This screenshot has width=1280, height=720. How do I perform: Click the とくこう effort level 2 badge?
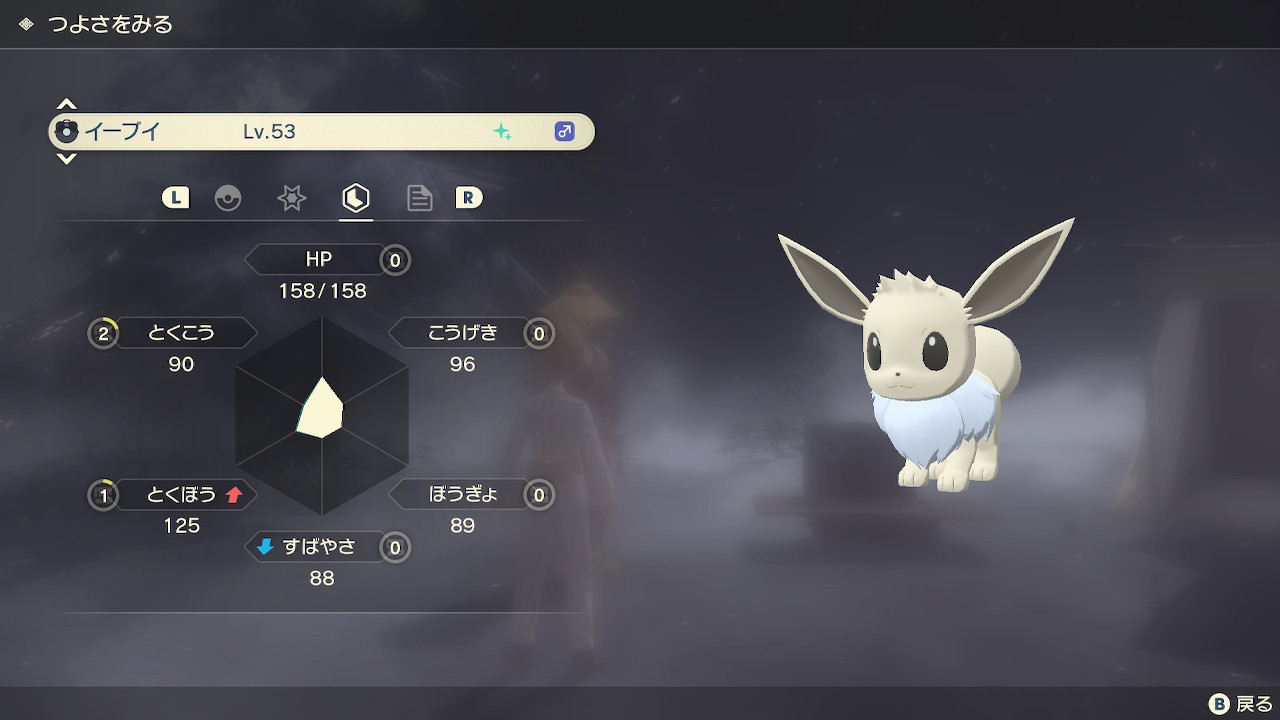click(x=103, y=334)
